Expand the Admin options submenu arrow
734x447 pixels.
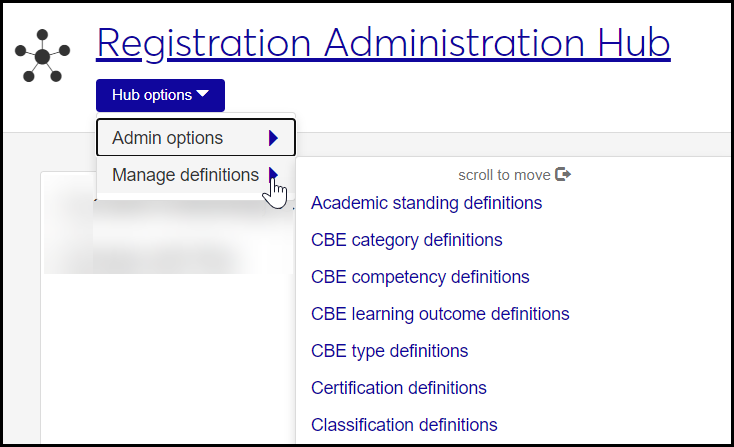272,138
